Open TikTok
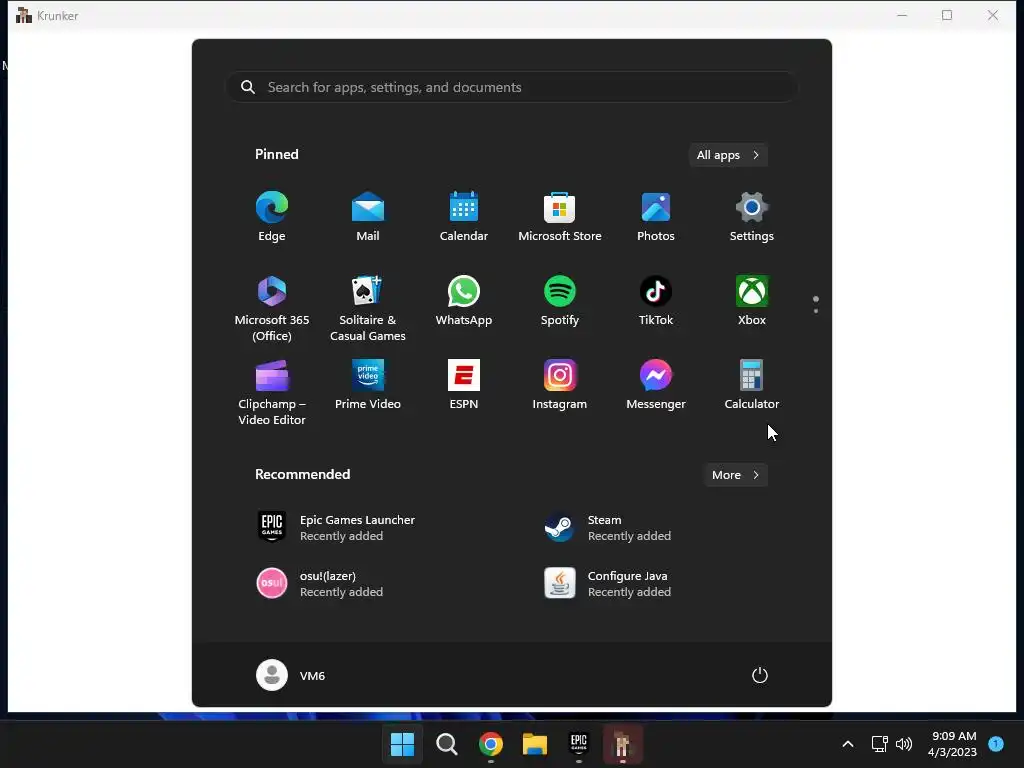Screen dimensions: 1024x768 656,301
